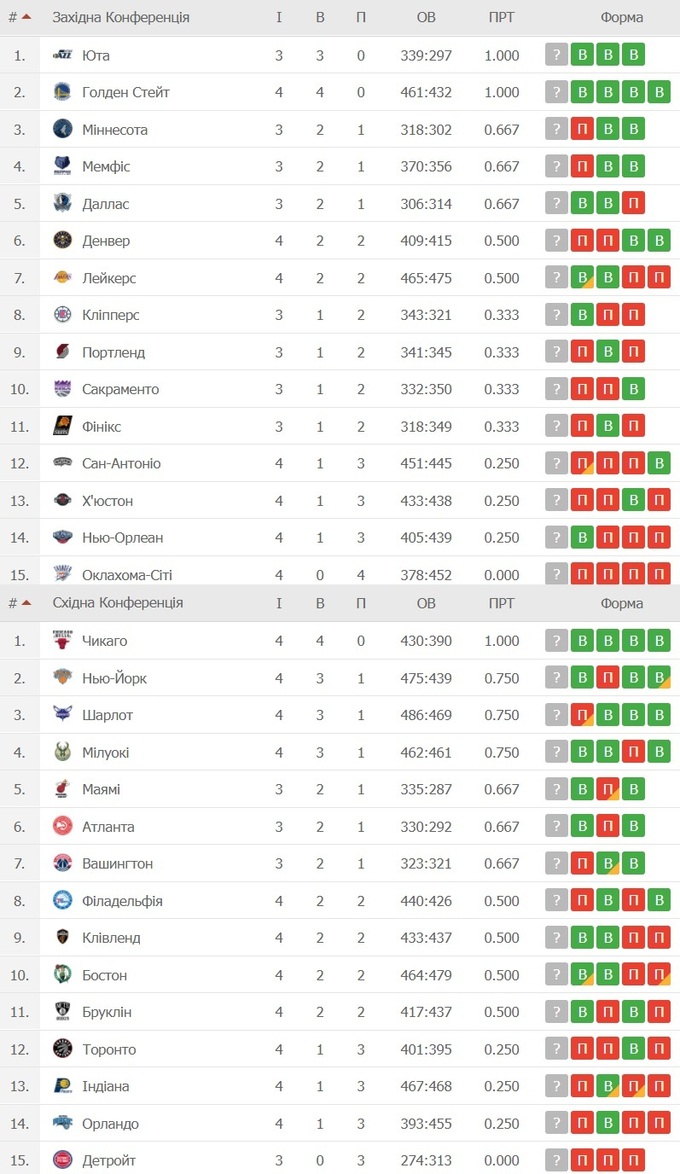Sort Western table by ПРТ column
This screenshot has height=1174, width=680.
pyautogui.click(x=501, y=17)
